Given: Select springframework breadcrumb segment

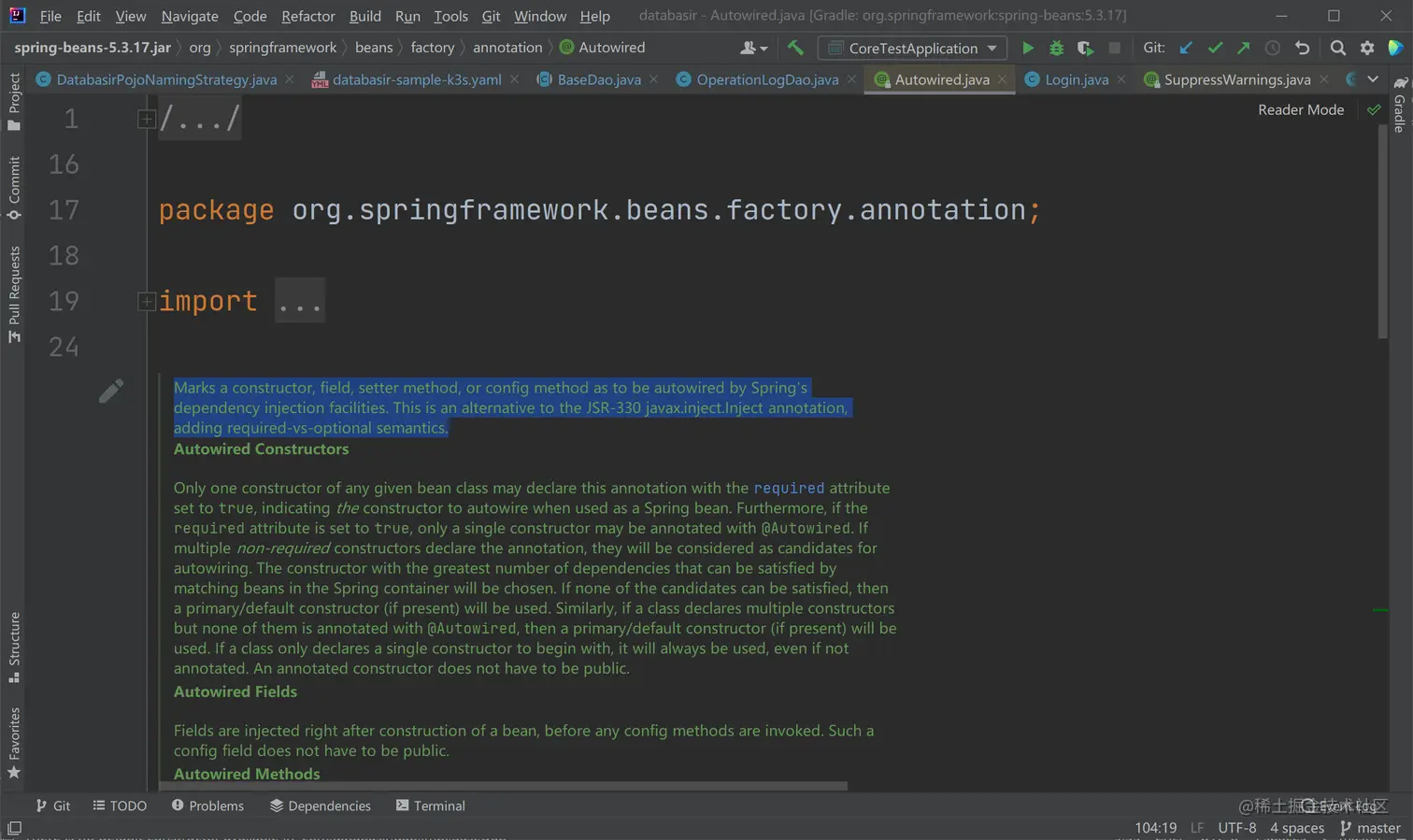Looking at the screenshot, I should pos(282,48).
